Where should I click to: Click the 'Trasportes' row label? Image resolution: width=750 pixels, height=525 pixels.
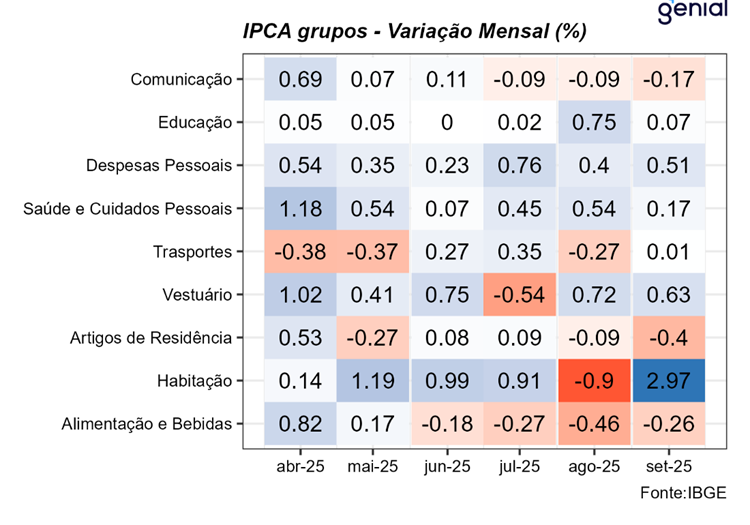(x=192, y=252)
